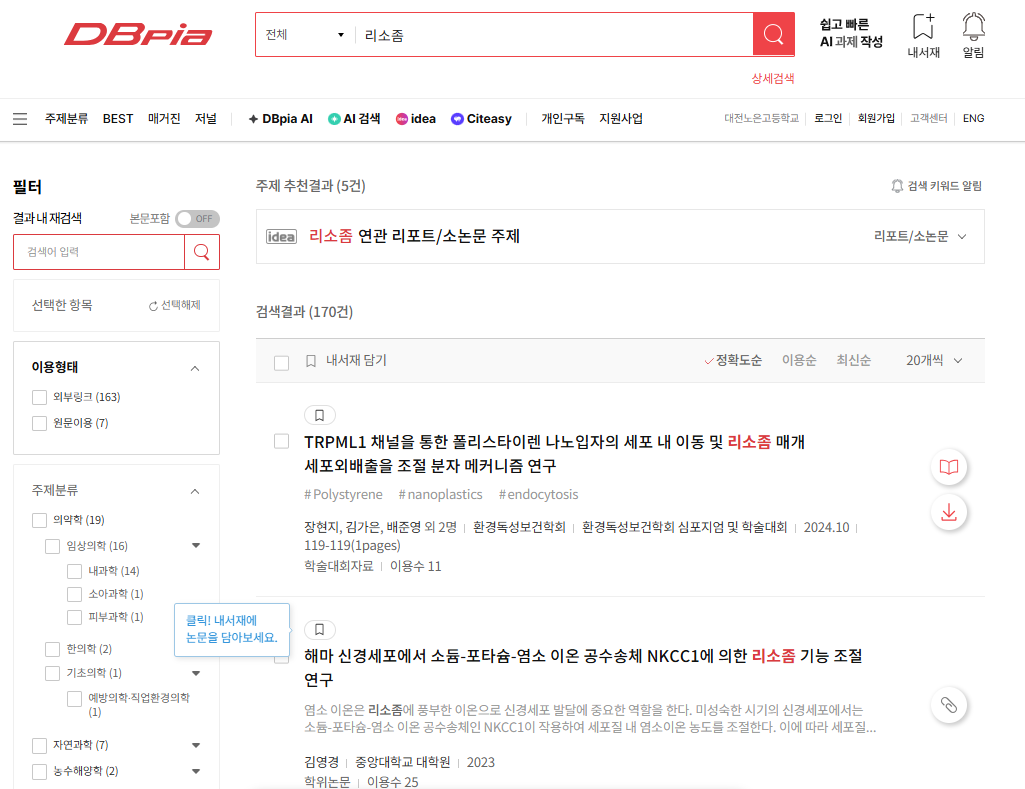The image size is (1025, 789).
Task: Click the 로그인 login link
Action: [827, 118]
